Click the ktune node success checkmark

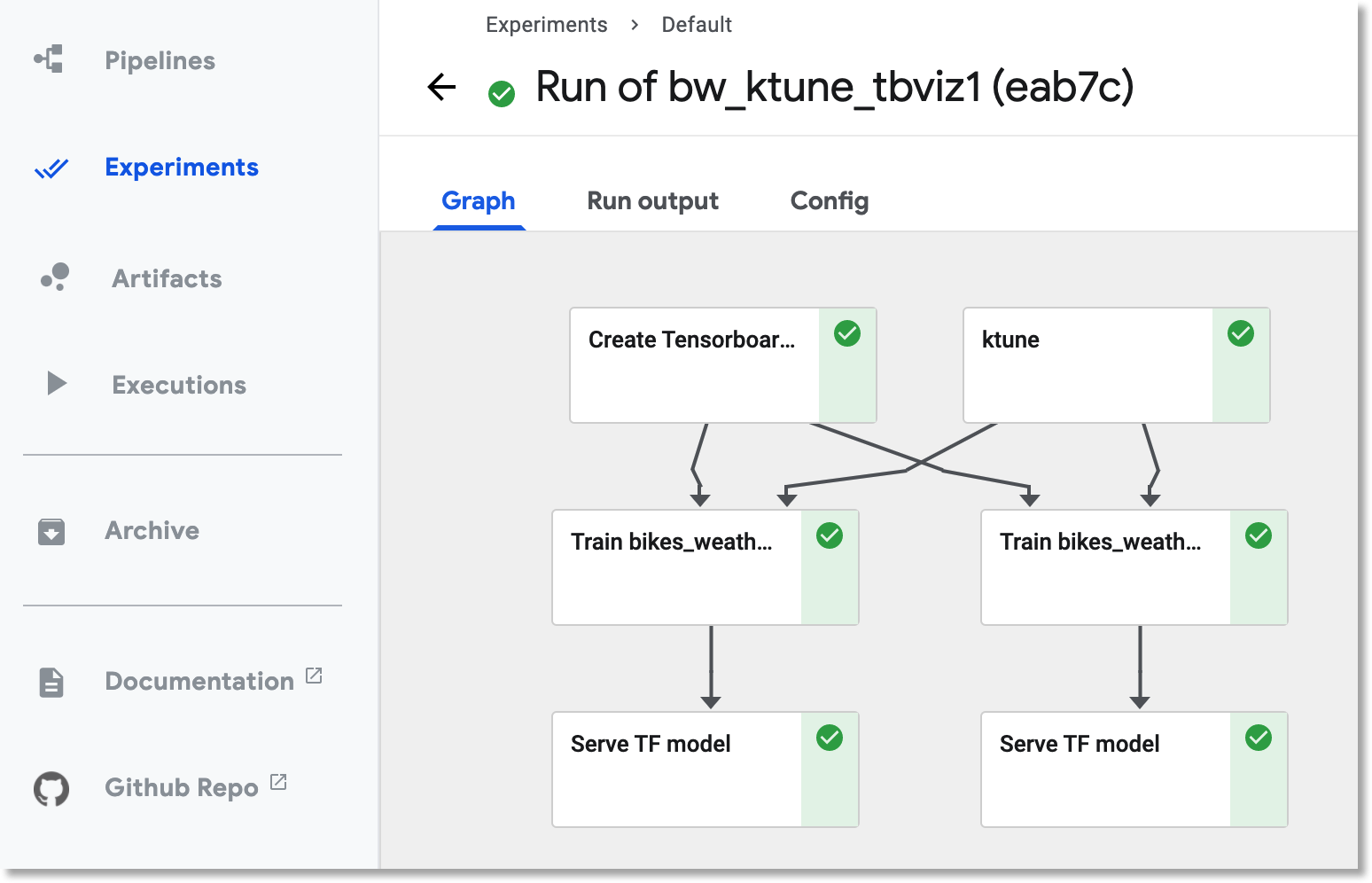coord(1240,334)
